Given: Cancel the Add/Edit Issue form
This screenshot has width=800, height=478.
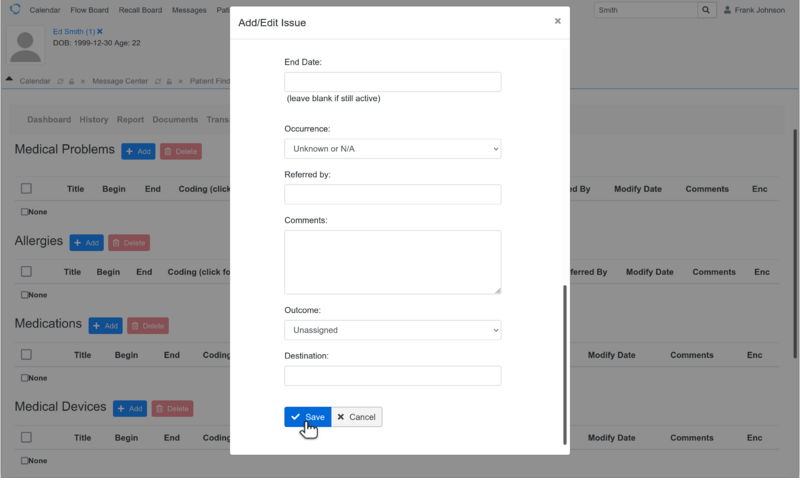Looking at the screenshot, I should click(x=356, y=417).
